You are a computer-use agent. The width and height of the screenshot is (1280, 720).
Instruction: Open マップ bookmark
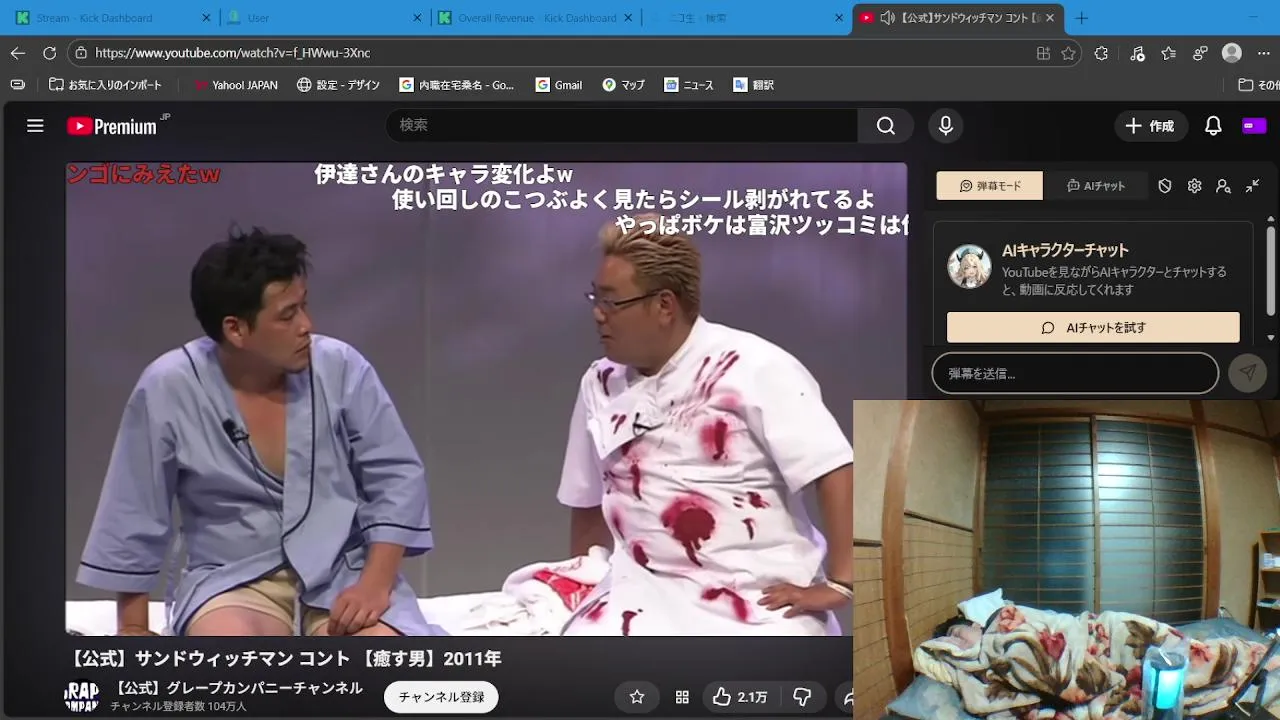click(623, 85)
